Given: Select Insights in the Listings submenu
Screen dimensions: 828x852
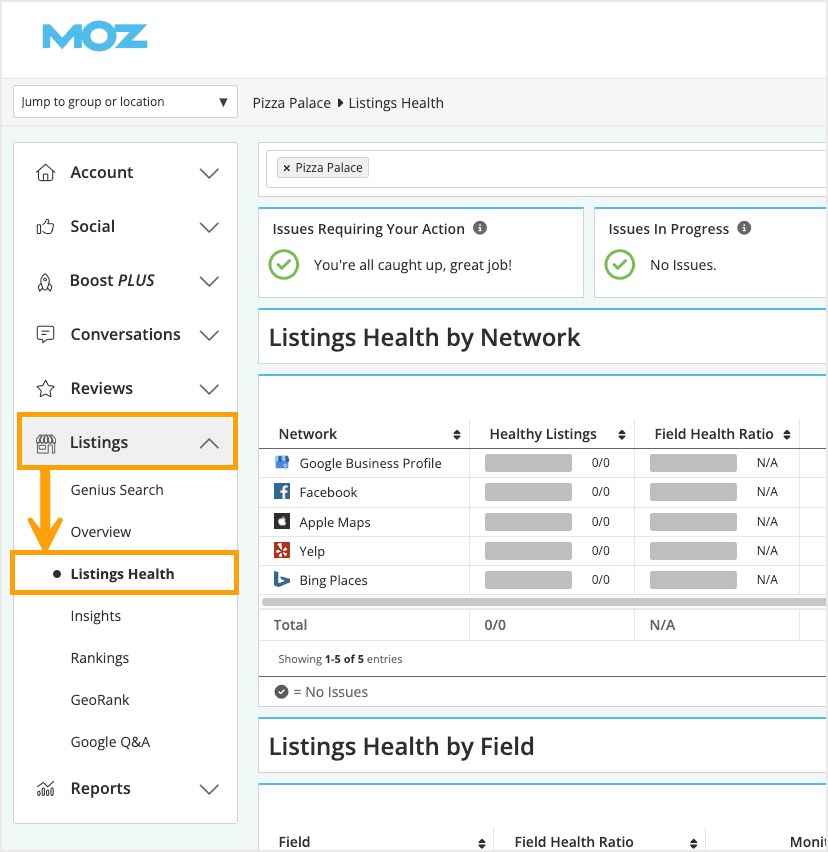Looking at the screenshot, I should pos(96,616).
